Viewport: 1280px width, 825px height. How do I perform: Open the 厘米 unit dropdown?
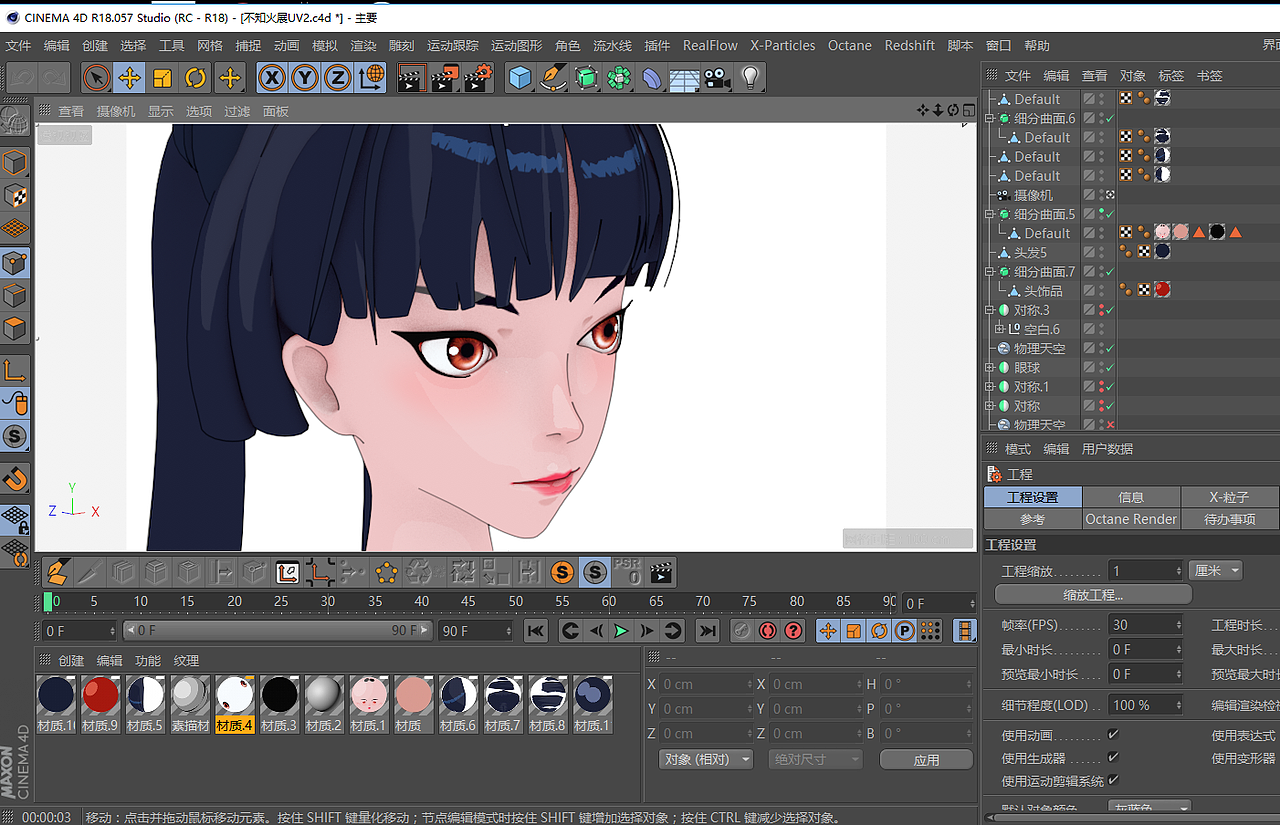(x=1213, y=570)
